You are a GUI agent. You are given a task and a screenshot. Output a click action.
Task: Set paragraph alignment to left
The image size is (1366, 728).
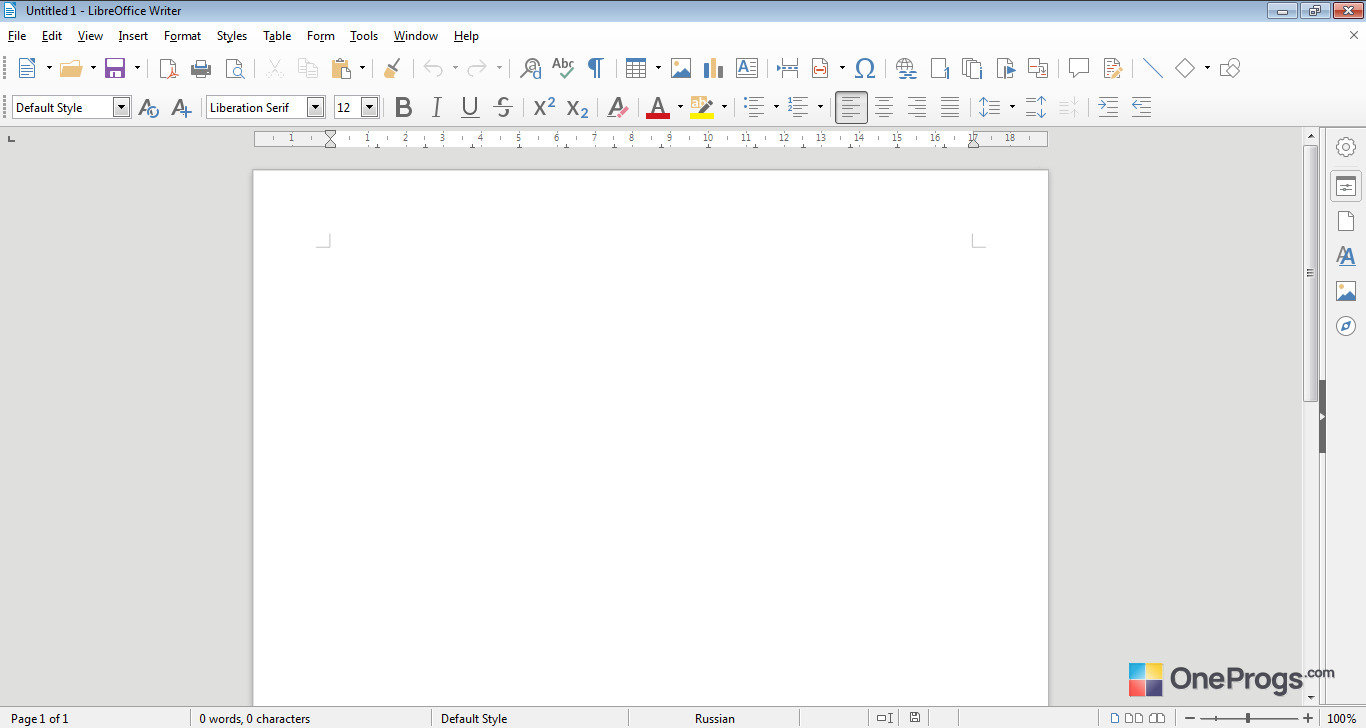click(x=851, y=107)
